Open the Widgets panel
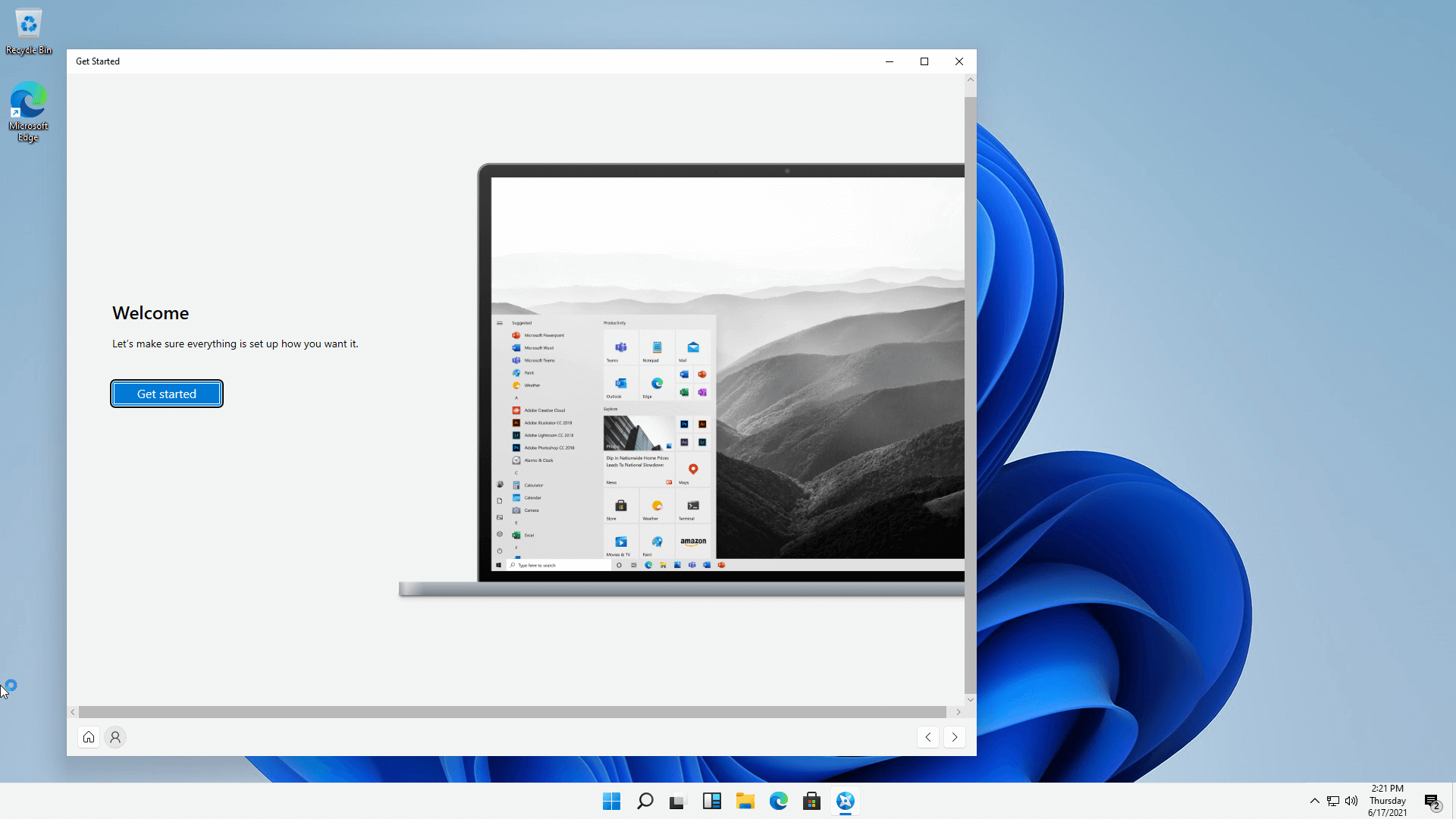Image resolution: width=1456 pixels, height=819 pixels. click(711, 800)
